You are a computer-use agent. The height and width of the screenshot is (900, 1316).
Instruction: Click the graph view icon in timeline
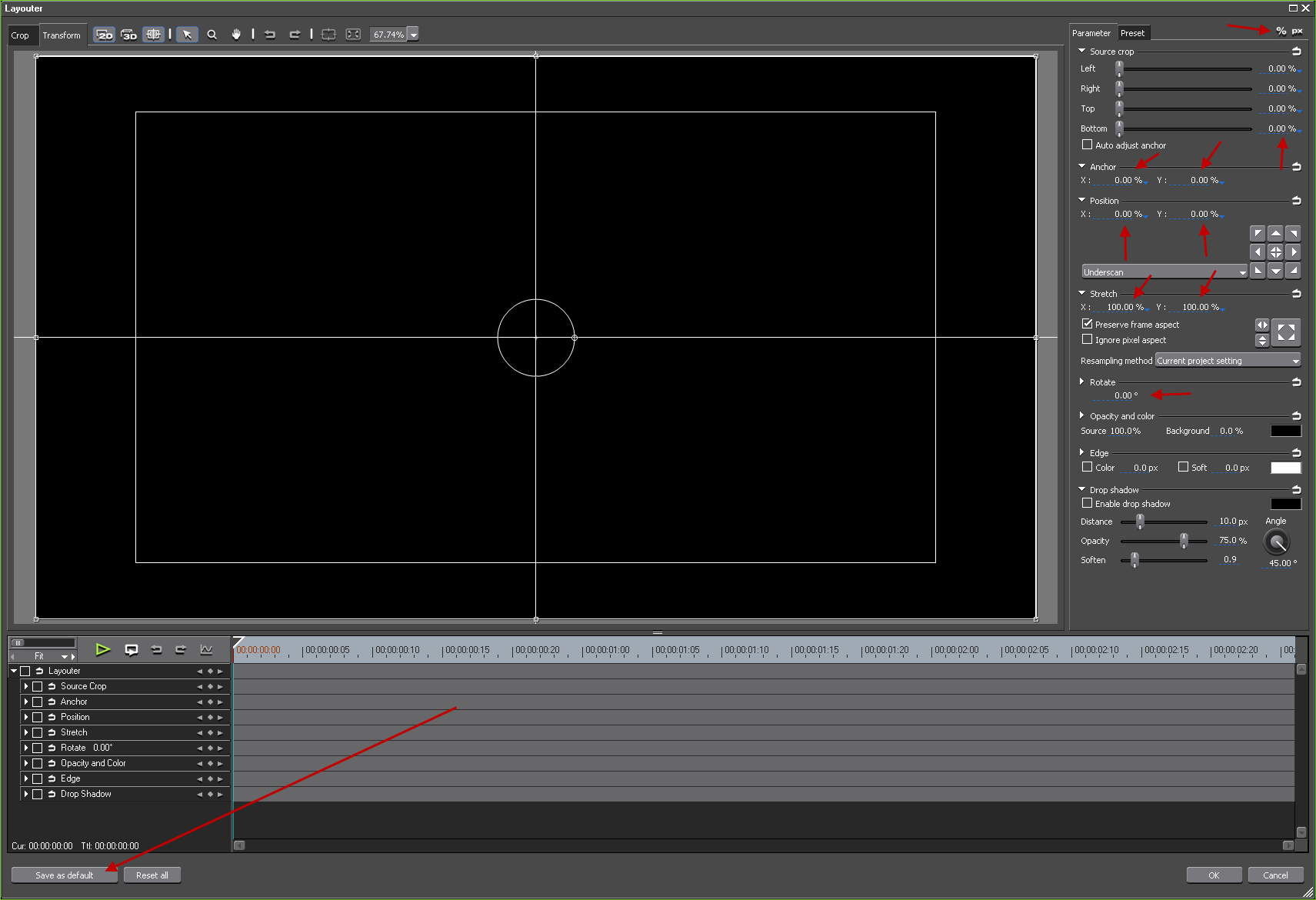pyautogui.click(x=206, y=650)
